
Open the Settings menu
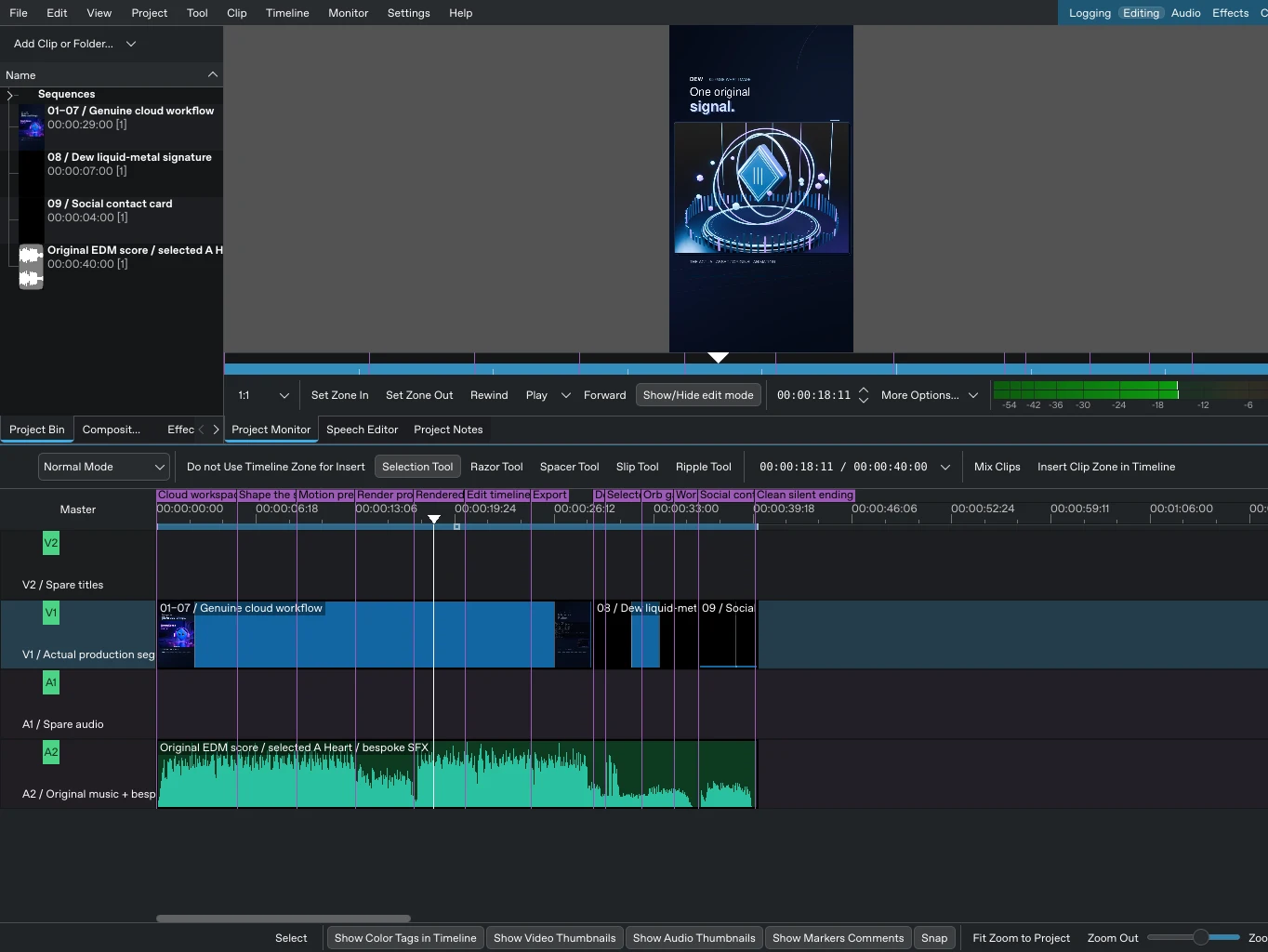(x=409, y=13)
